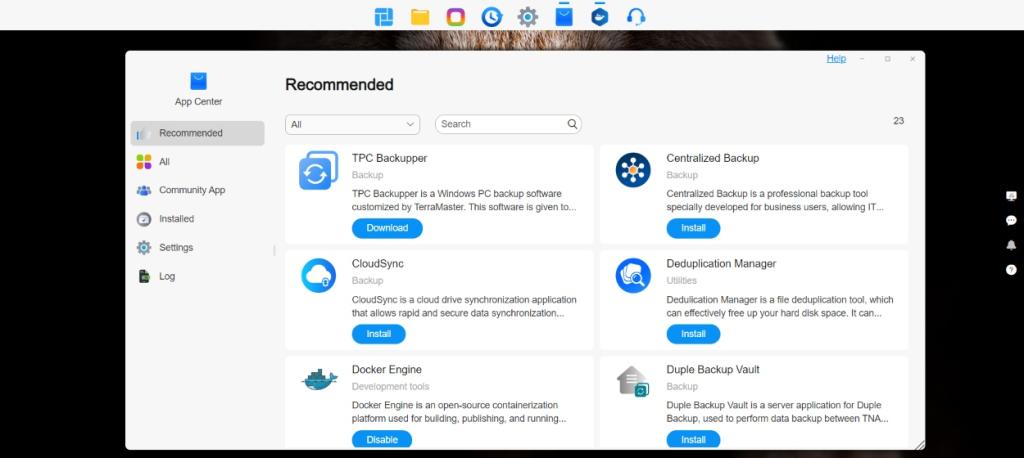The width and height of the screenshot is (1024, 458).
Task: Download TPC Backupper
Action: [x=387, y=228]
